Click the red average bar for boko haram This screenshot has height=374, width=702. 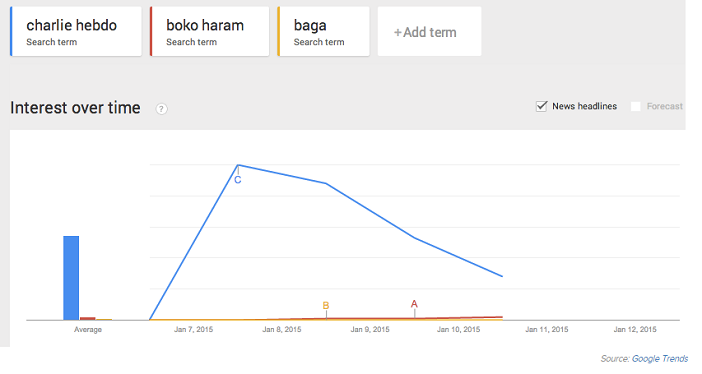click(88, 318)
